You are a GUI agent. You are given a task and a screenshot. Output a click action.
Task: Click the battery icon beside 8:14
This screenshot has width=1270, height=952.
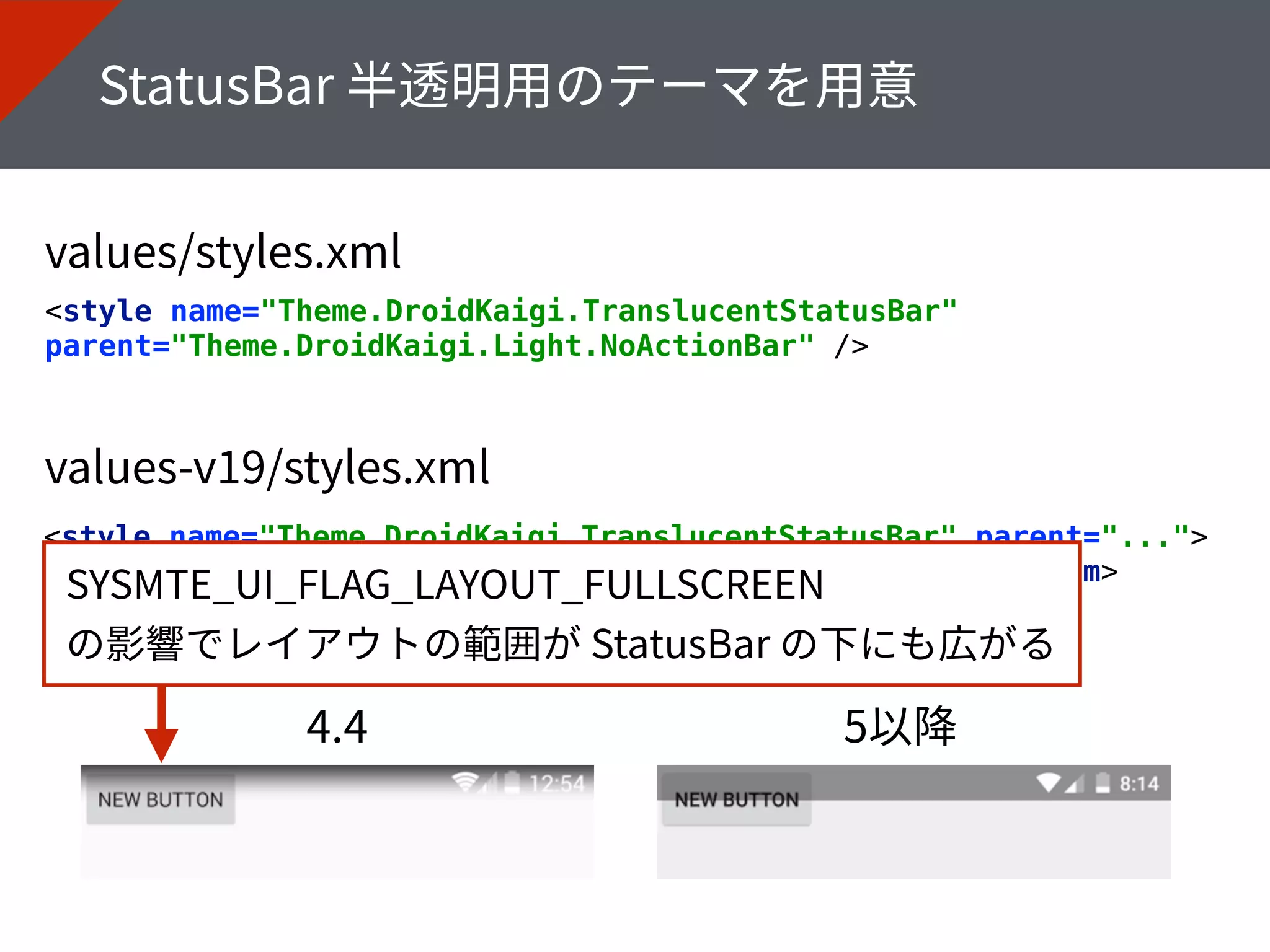(x=1103, y=783)
